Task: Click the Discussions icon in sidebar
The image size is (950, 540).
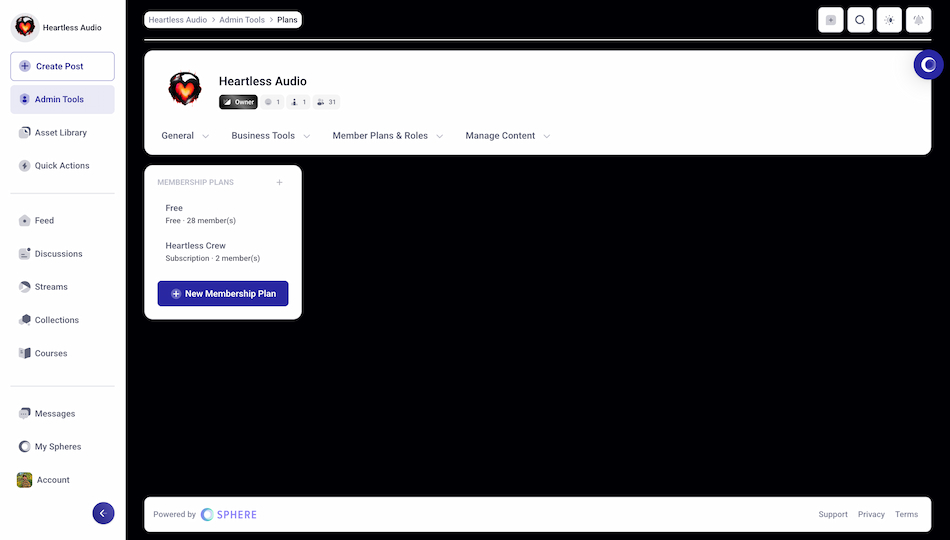Action: click(x=24, y=254)
